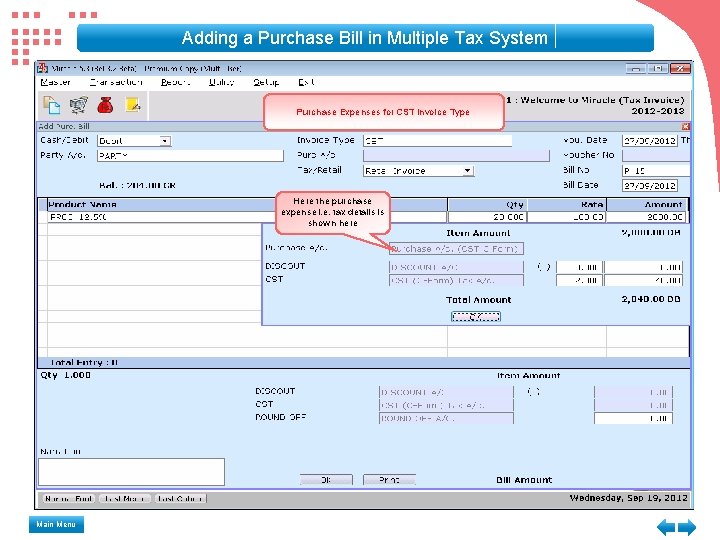Expand the Cash/Debit dropdown
The width and height of the screenshot is (720, 540).
(x=165, y=141)
